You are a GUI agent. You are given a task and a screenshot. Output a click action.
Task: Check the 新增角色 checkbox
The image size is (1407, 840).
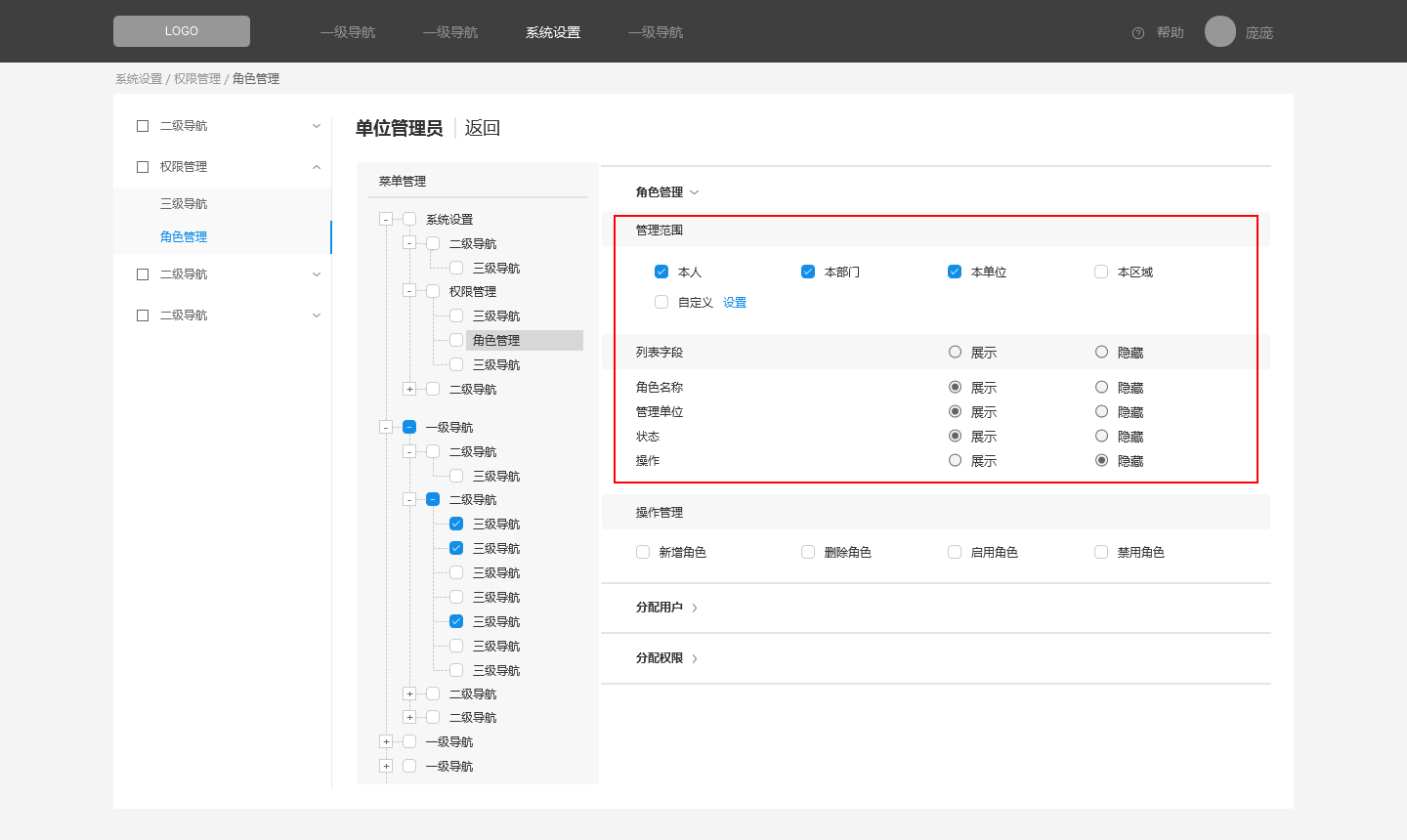[x=643, y=552]
